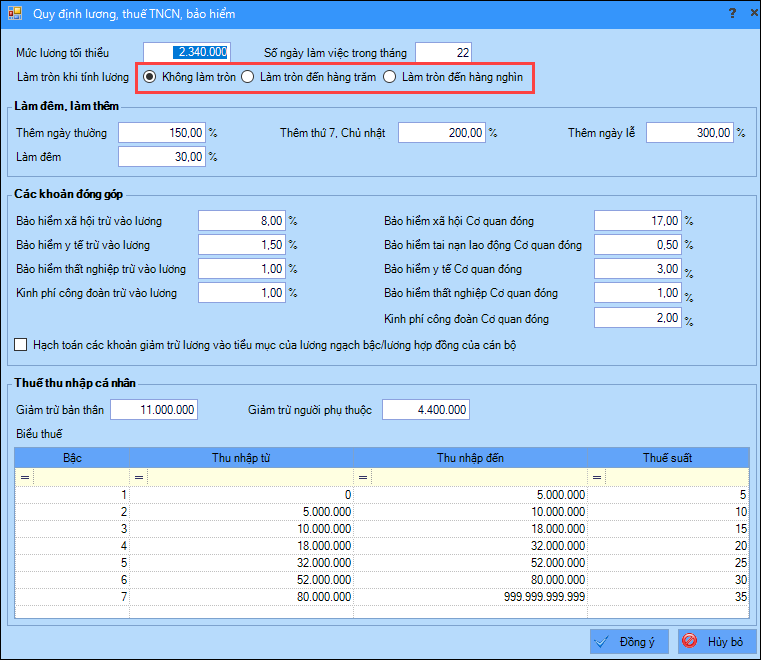The image size is (761, 660).
Task: Edit the Làm đêm percentage field
Action: [x=162, y=157]
